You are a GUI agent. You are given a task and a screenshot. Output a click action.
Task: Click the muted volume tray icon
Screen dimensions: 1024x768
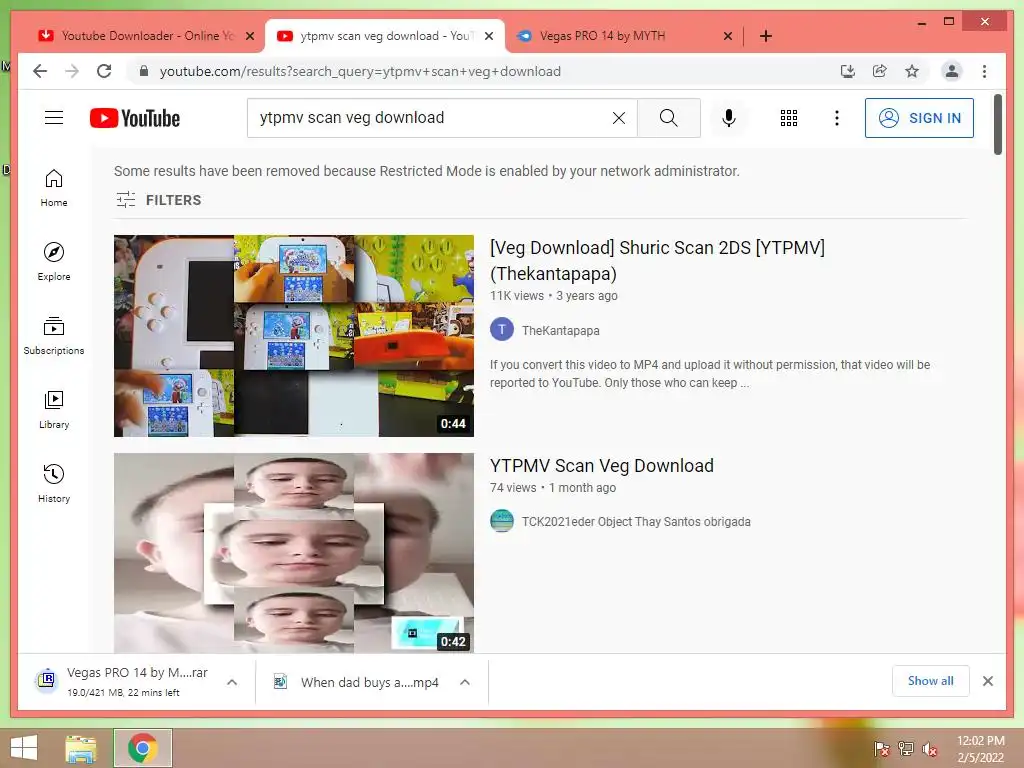click(930, 748)
